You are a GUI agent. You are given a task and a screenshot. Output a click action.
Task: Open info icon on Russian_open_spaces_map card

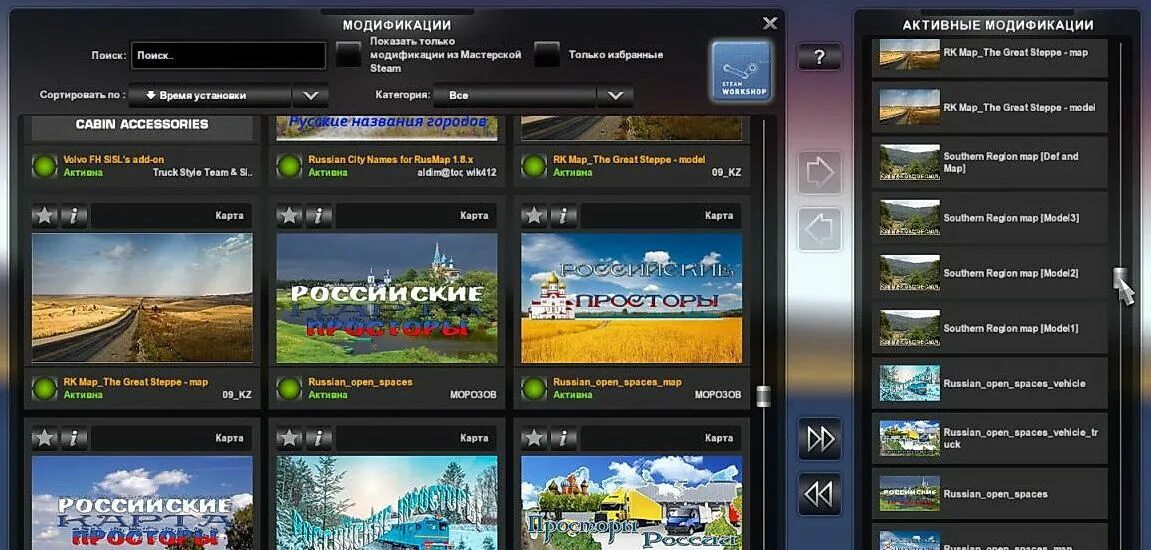[x=563, y=216]
